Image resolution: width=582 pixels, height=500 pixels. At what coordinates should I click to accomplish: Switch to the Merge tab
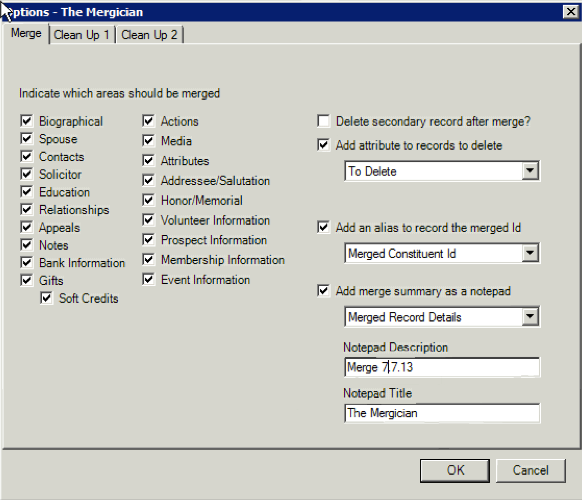pos(26,33)
